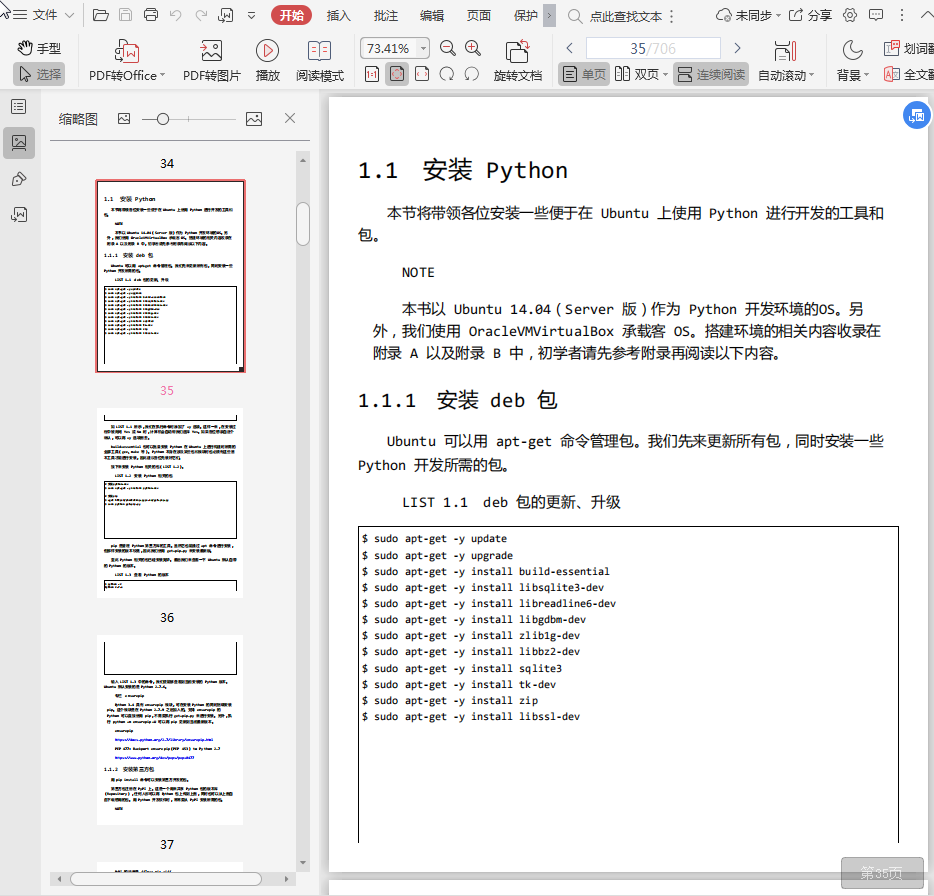This screenshot has height=896, width=934.
Task: Enter 阅读模式 reading mode
Action: (x=320, y=60)
